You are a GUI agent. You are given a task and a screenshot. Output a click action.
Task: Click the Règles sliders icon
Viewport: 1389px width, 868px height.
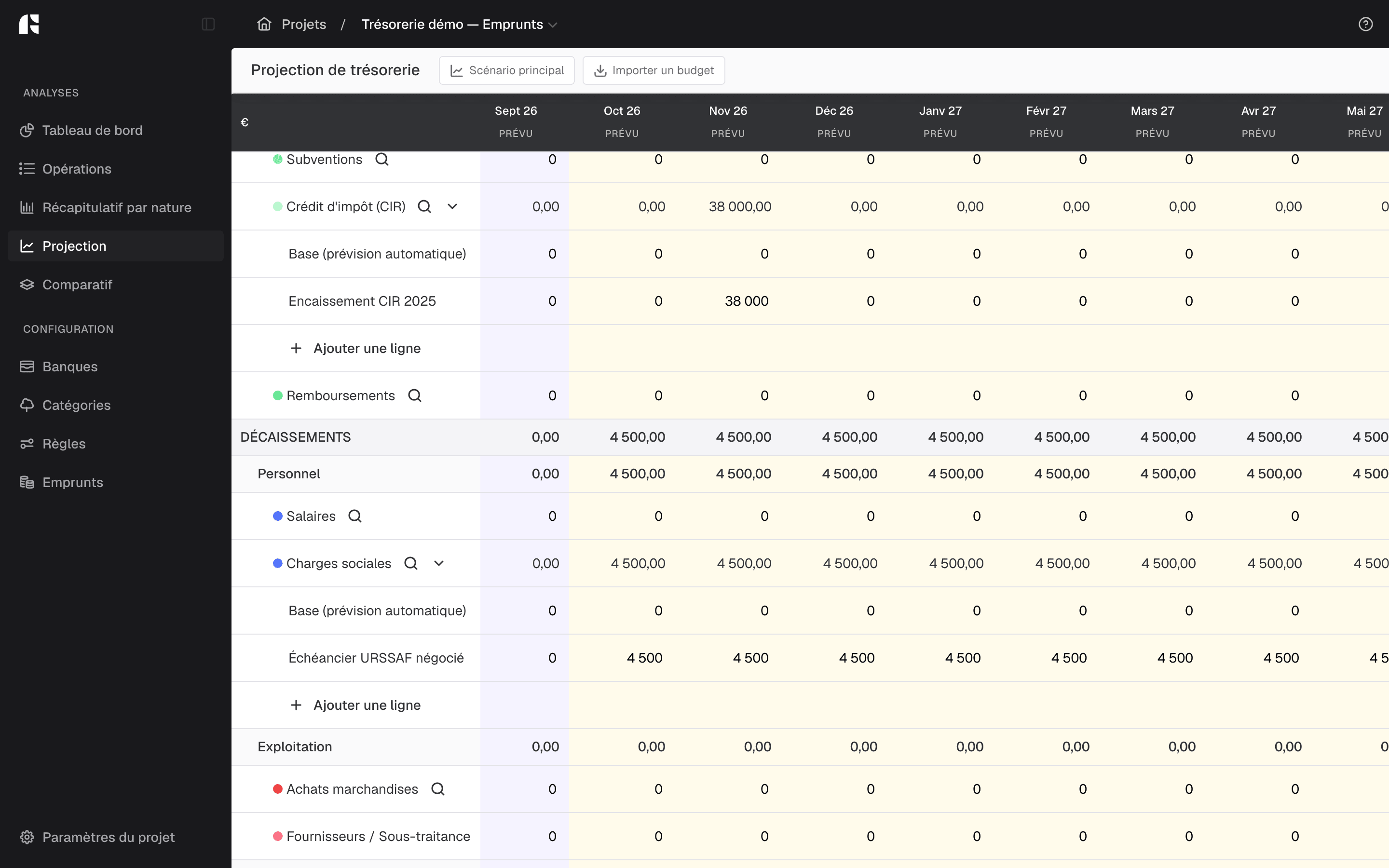click(x=27, y=444)
